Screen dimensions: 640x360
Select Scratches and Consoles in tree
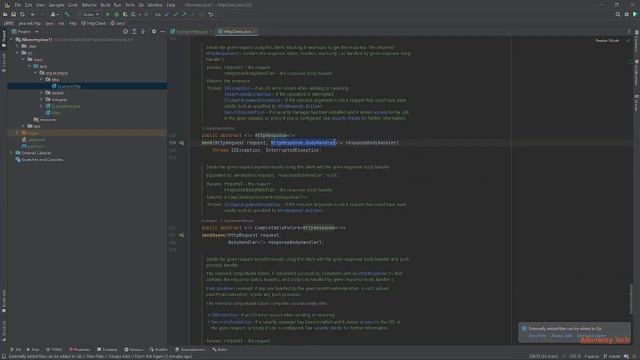point(39,160)
